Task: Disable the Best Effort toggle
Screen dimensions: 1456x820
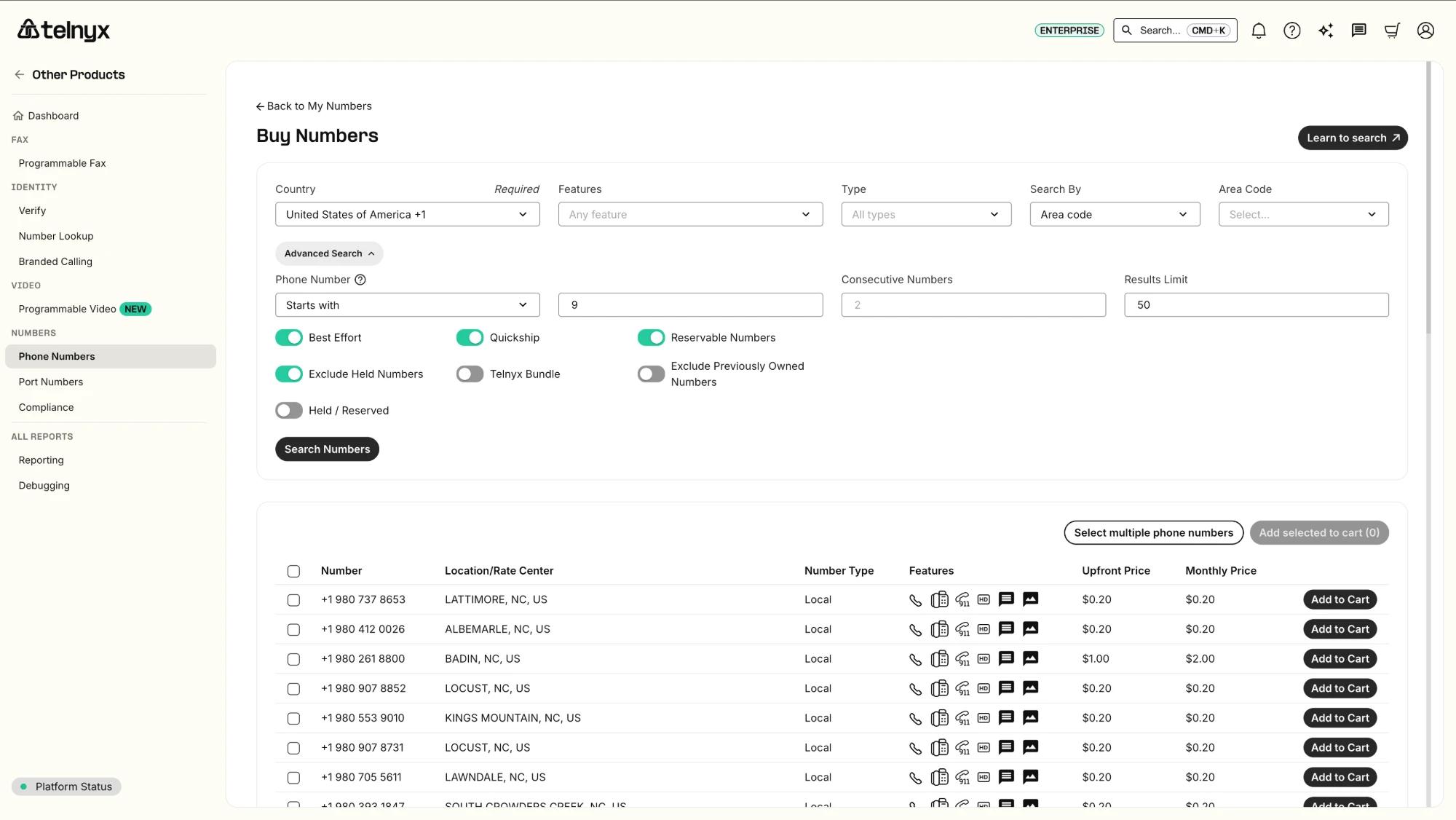Action: 289,338
